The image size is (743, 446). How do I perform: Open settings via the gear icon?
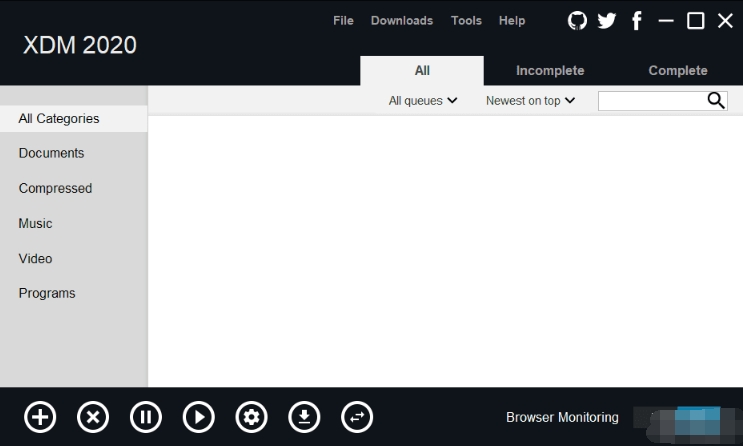tap(251, 417)
